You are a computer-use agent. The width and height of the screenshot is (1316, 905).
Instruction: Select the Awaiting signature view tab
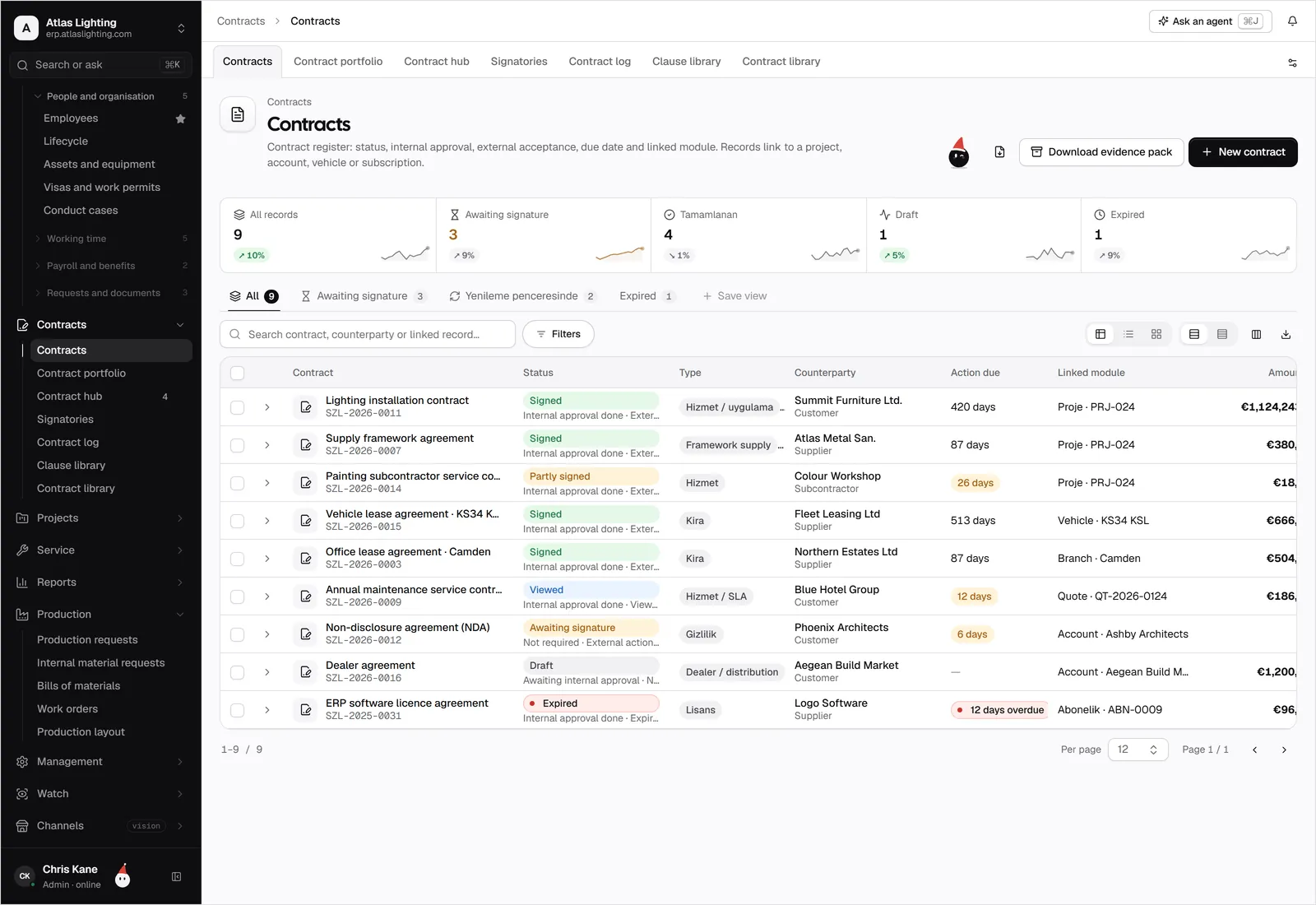[x=363, y=296]
